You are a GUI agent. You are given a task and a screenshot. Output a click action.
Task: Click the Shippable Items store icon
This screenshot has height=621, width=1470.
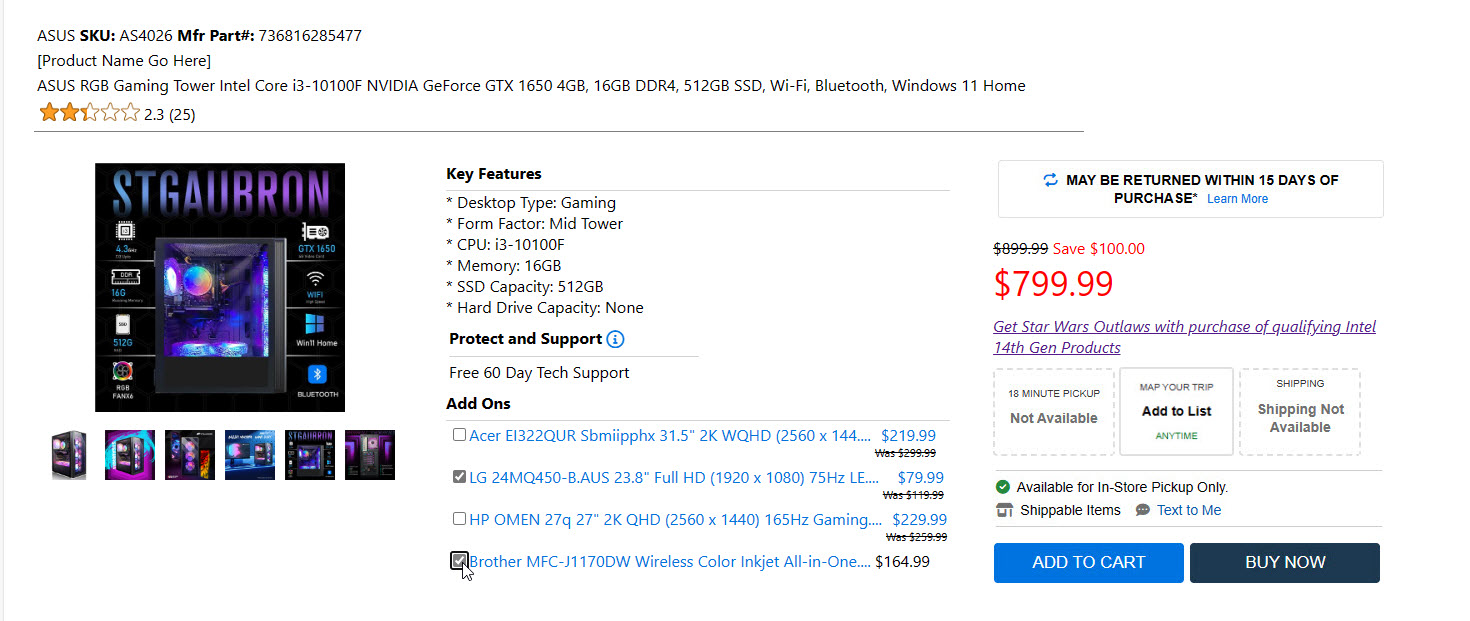tap(1004, 510)
